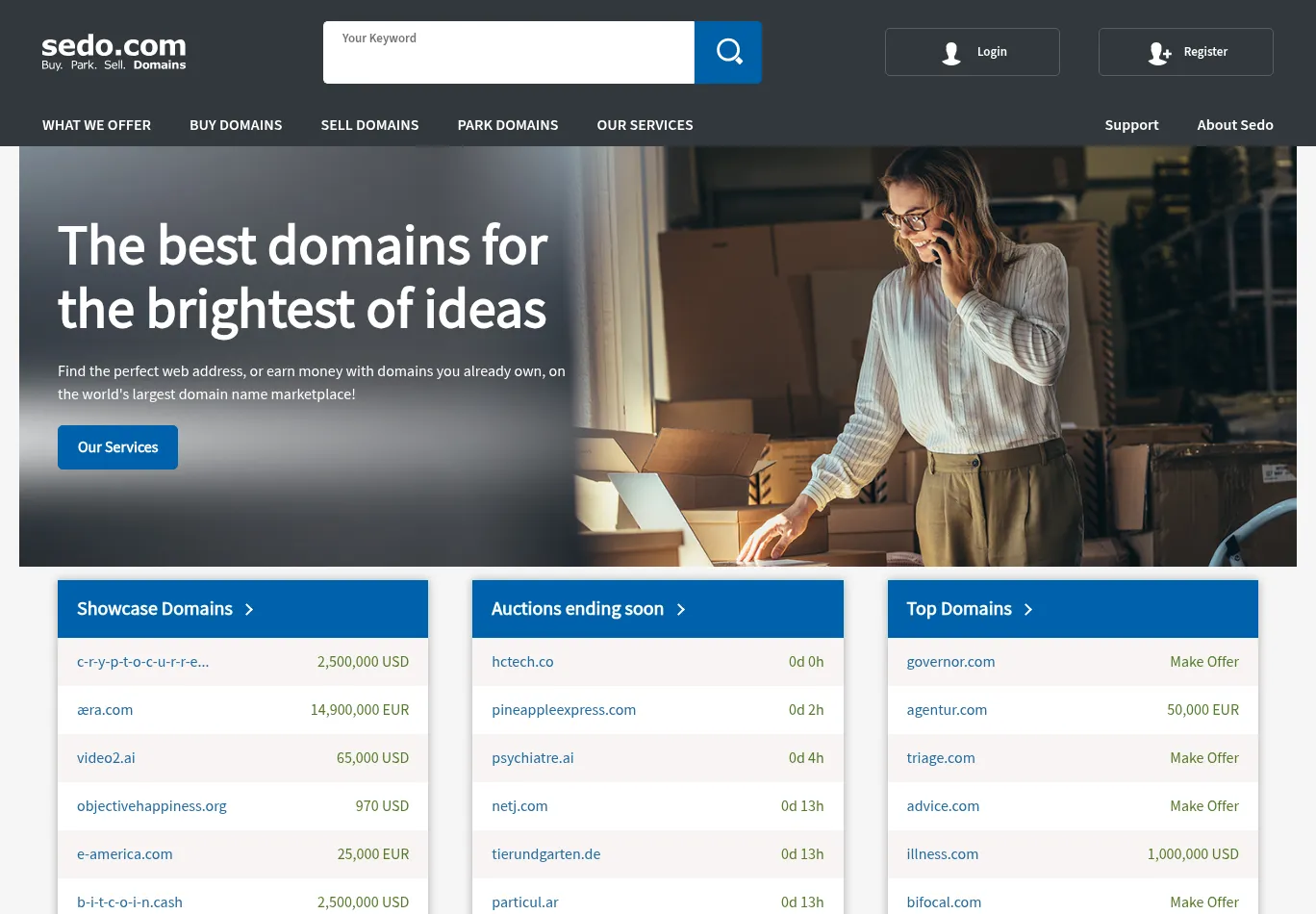Expand Showcase Domains via its chevron arrow
The height and width of the screenshot is (914, 1316).
pyautogui.click(x=249, y=610)
